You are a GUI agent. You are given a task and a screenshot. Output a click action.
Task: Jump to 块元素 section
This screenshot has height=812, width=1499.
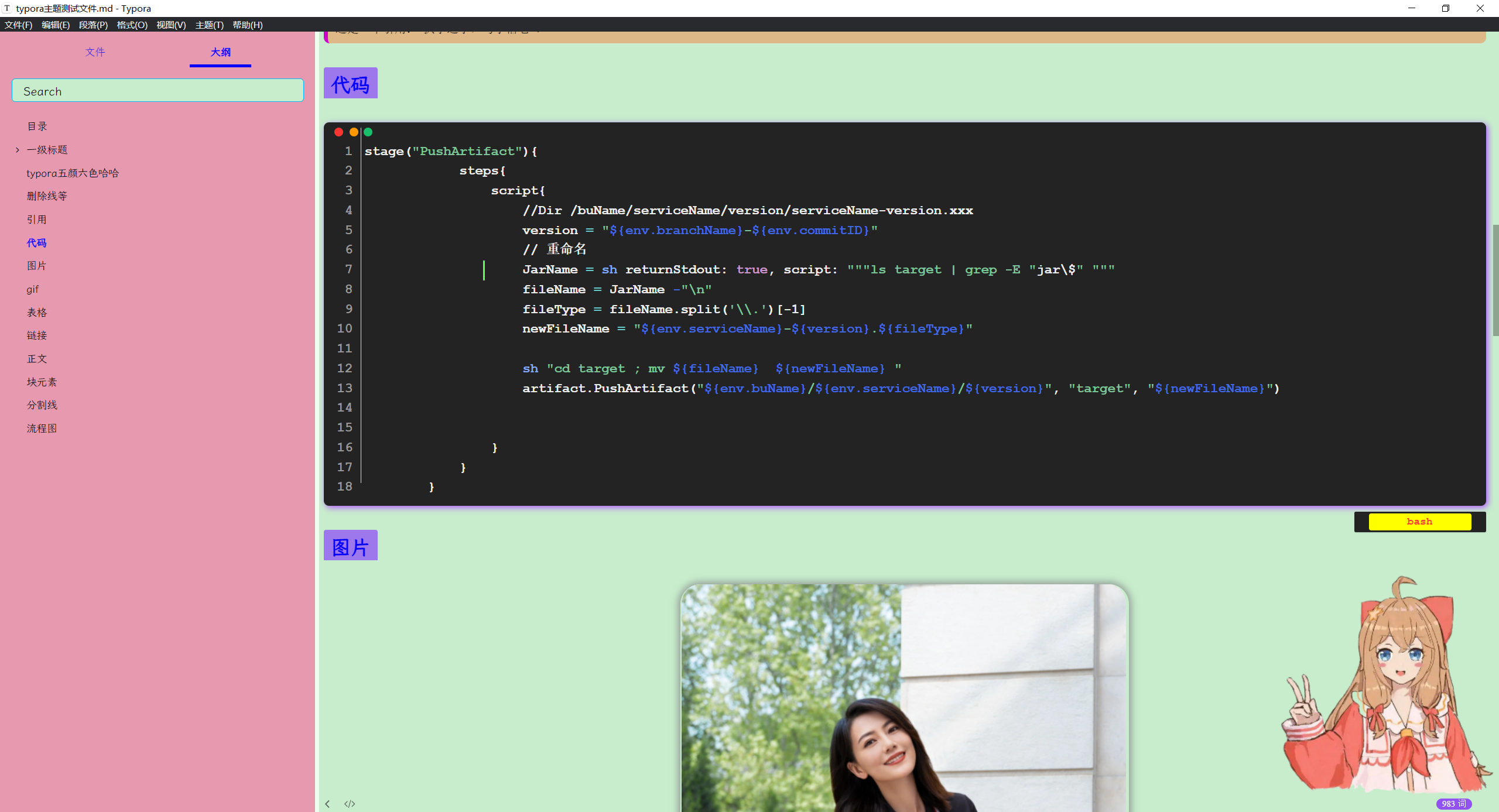click(x=42, y=382)
